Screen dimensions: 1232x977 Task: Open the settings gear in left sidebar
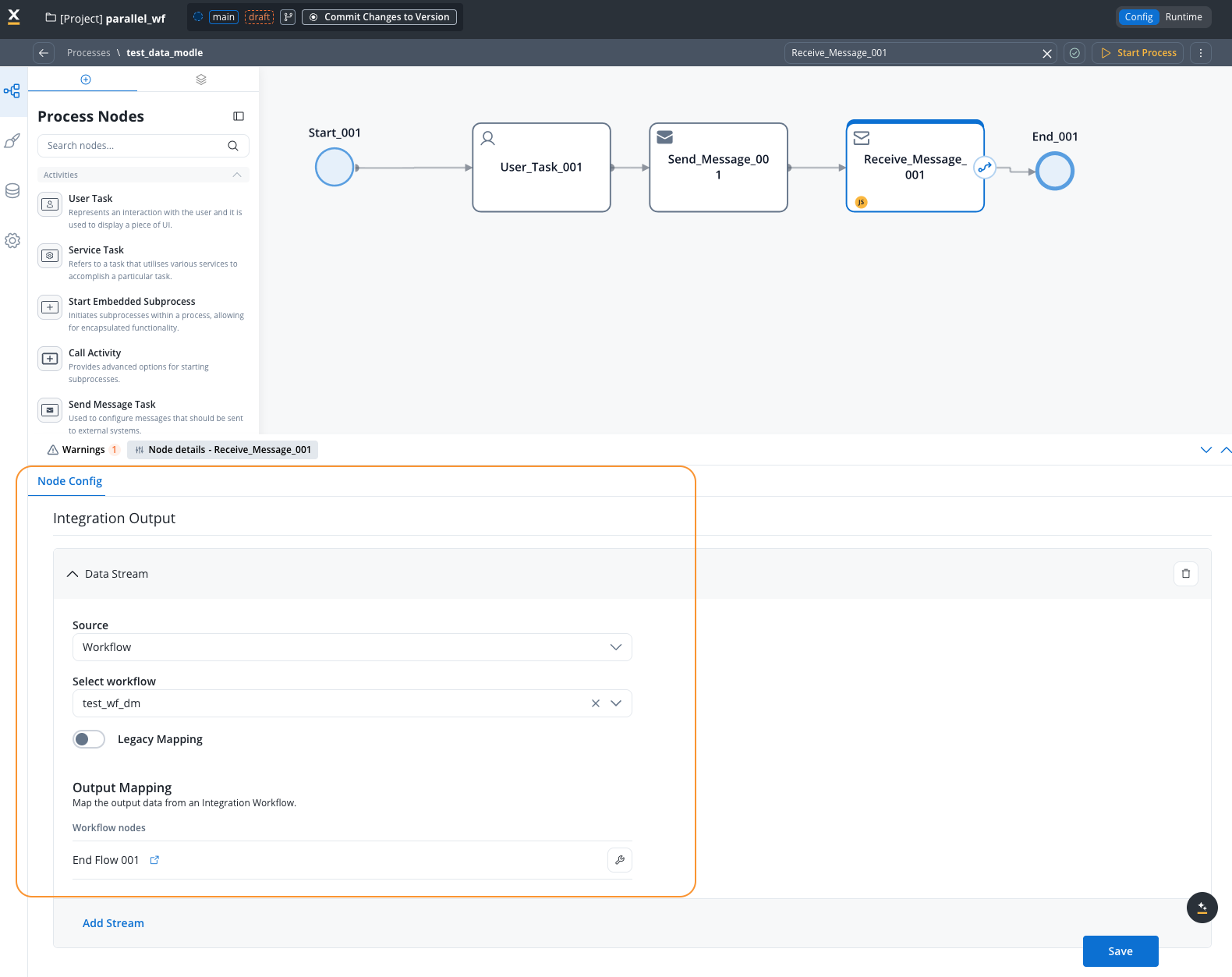(12, 241)
